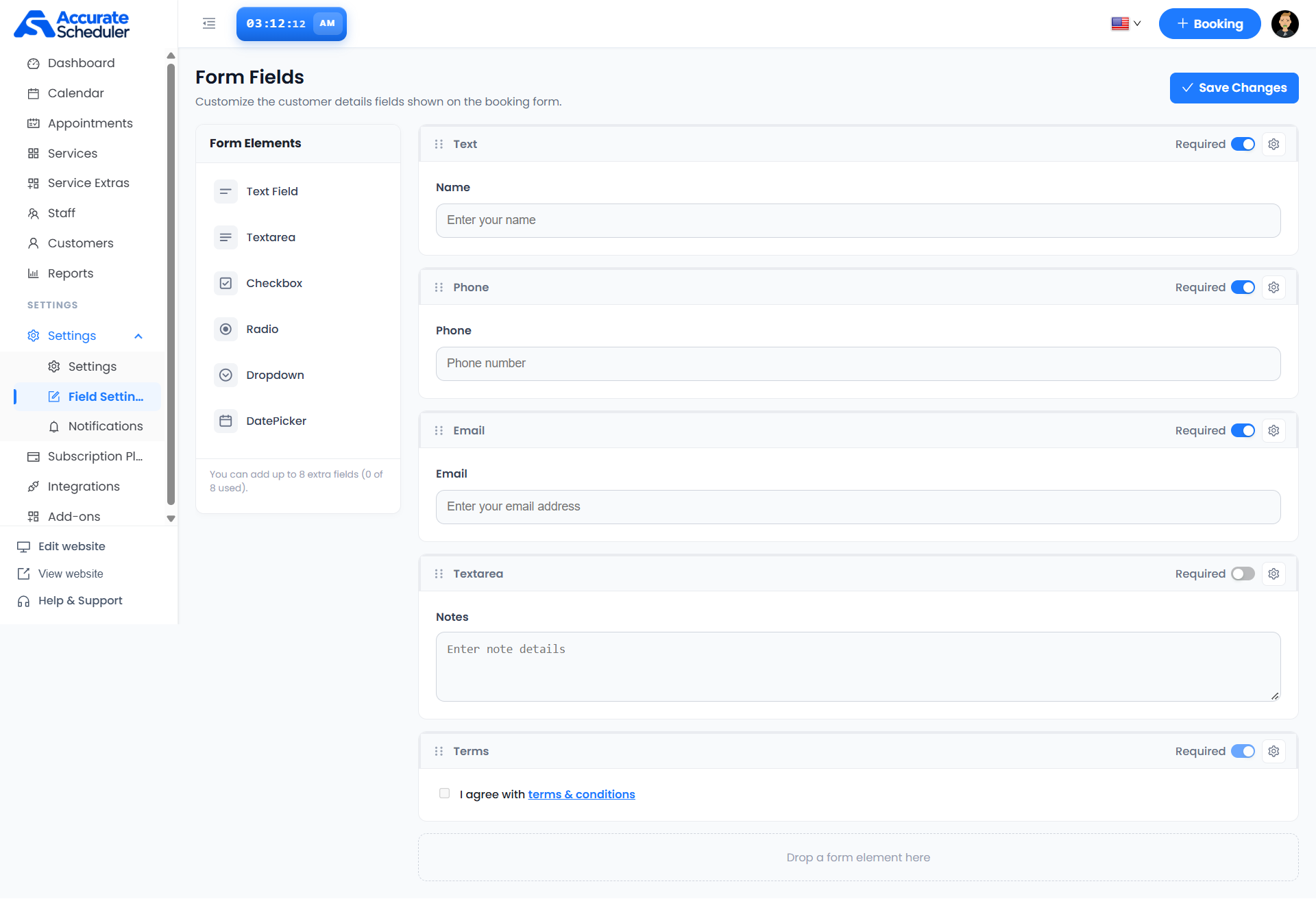Toggle Required switch for Email field

point(1243,430)
